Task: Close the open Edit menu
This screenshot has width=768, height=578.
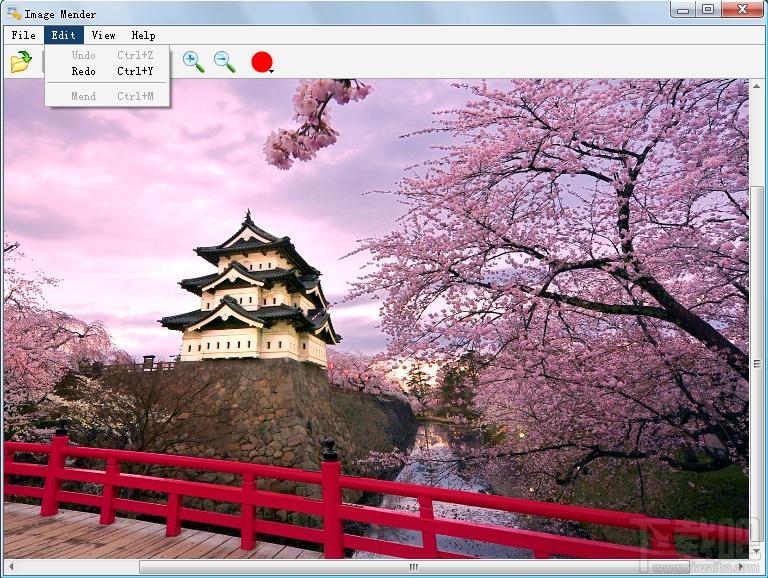Action: (64, 35)
